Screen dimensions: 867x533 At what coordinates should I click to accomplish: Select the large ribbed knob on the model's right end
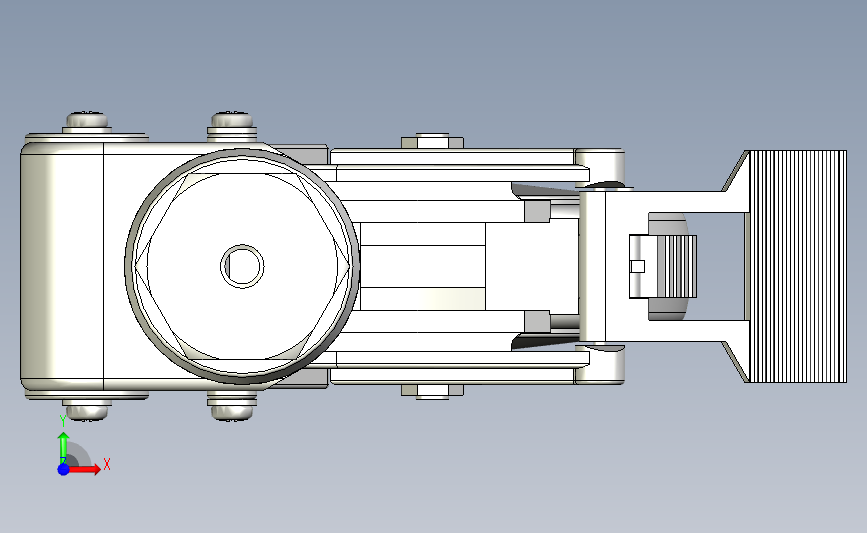pyautogui.click(x=797, y=266)
